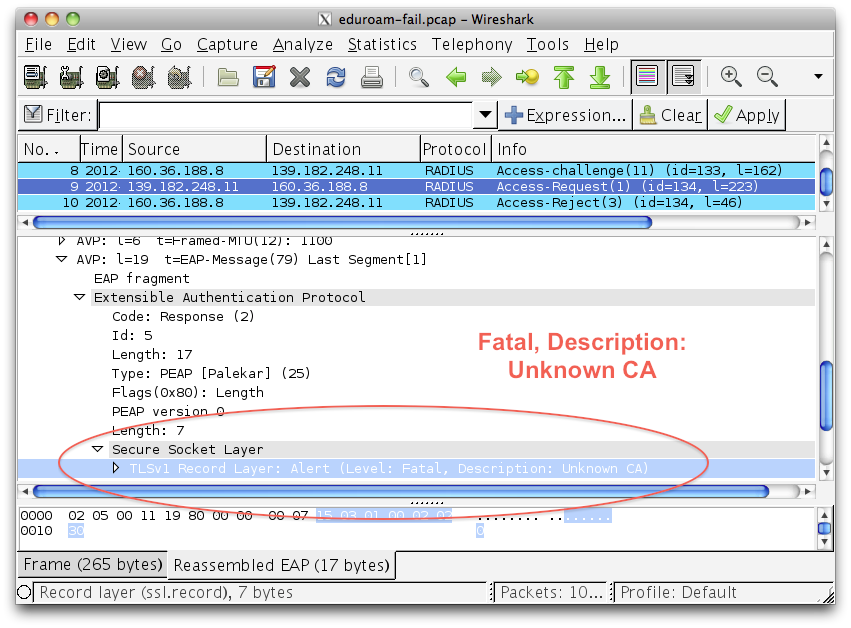Clear the display filter

670,115
